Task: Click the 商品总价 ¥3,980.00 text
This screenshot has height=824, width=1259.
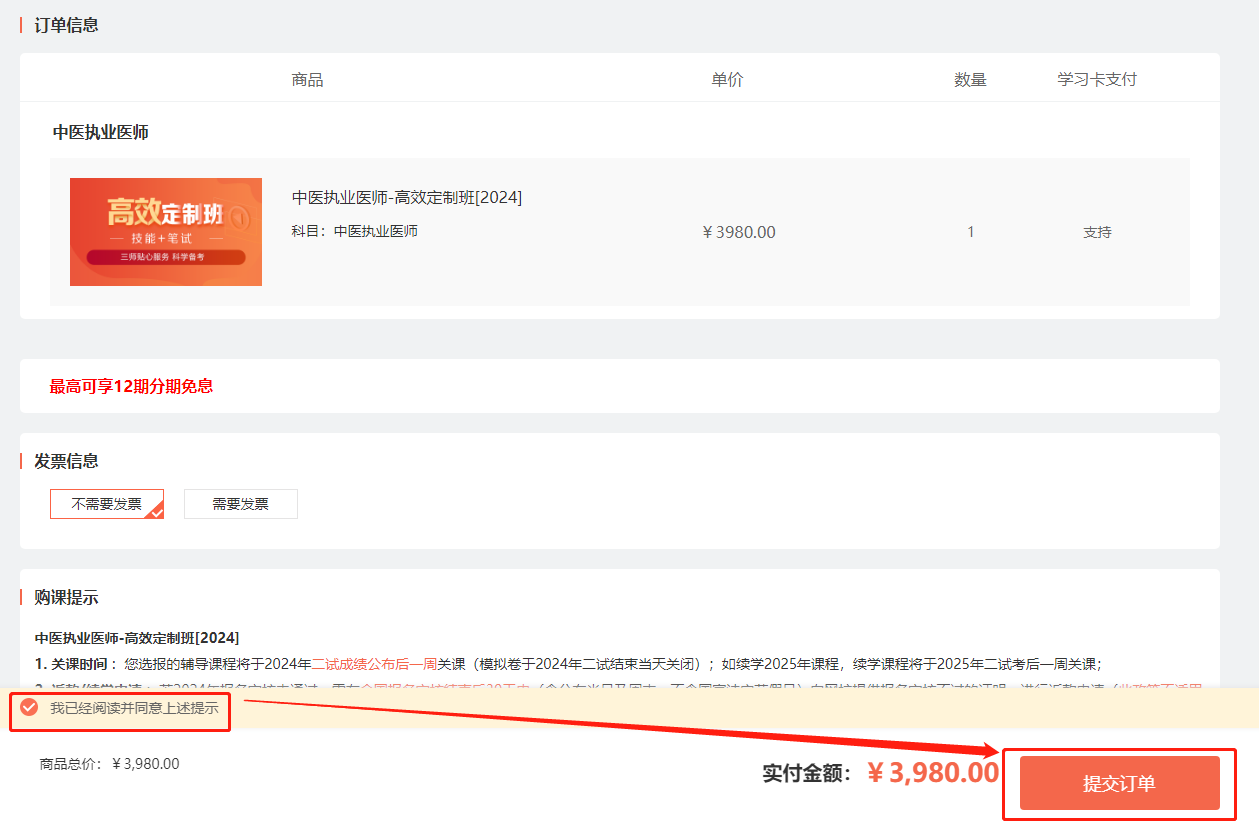Action: point(110,764)
